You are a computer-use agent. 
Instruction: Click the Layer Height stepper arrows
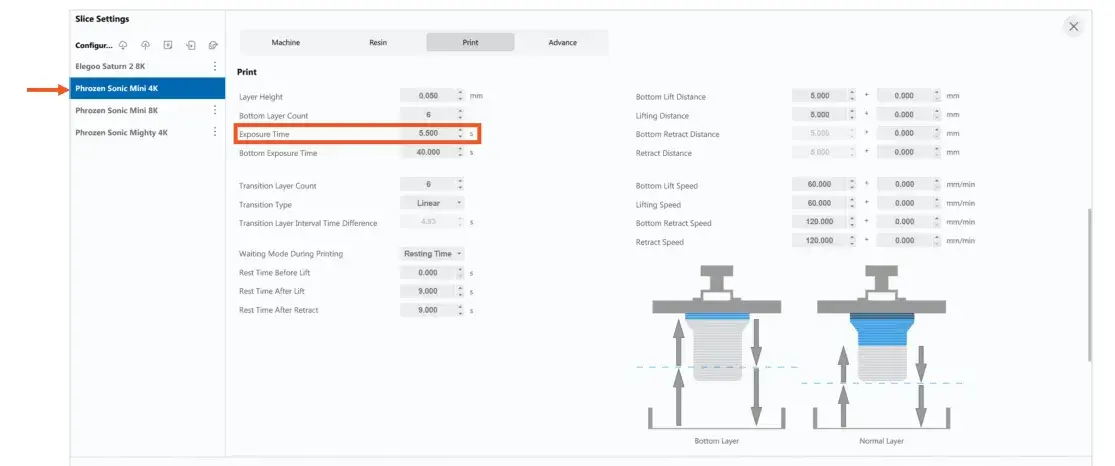click(460, 96)
